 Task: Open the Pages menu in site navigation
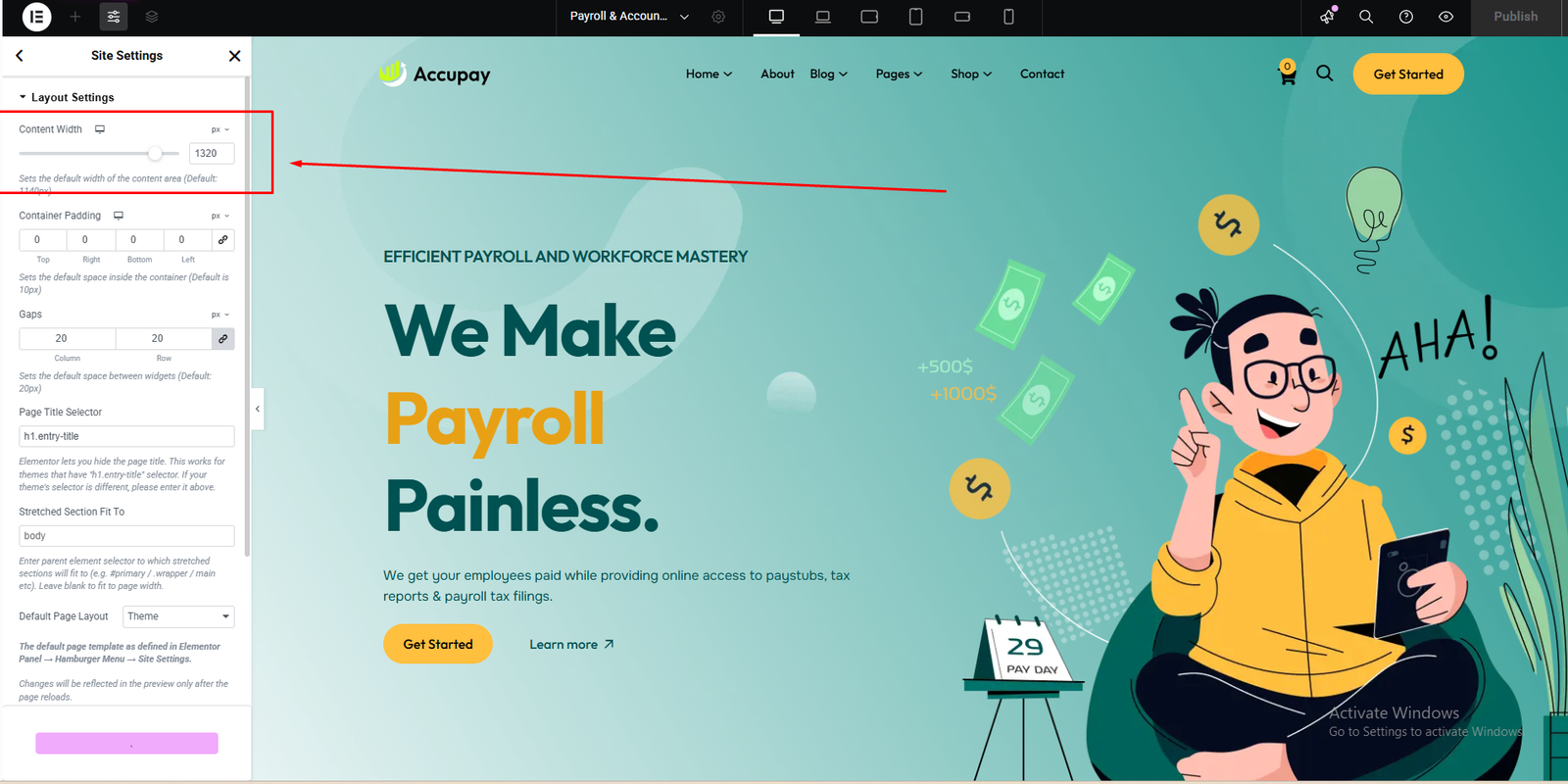point(899,74)
